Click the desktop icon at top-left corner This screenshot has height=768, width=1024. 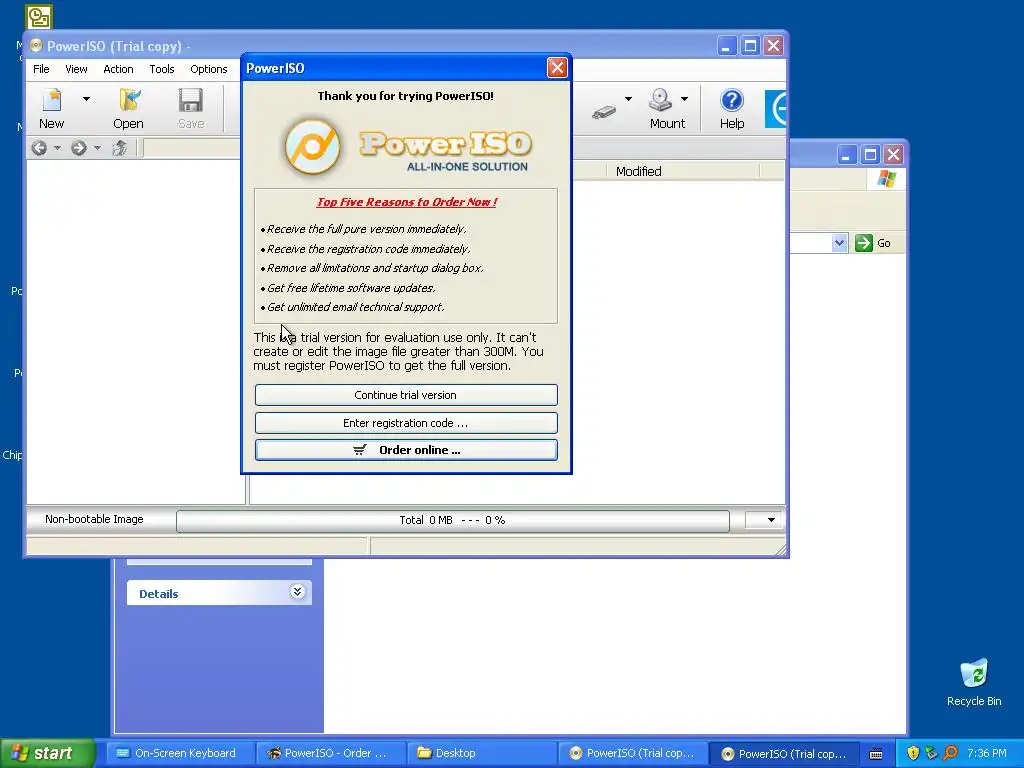[39, 18]
